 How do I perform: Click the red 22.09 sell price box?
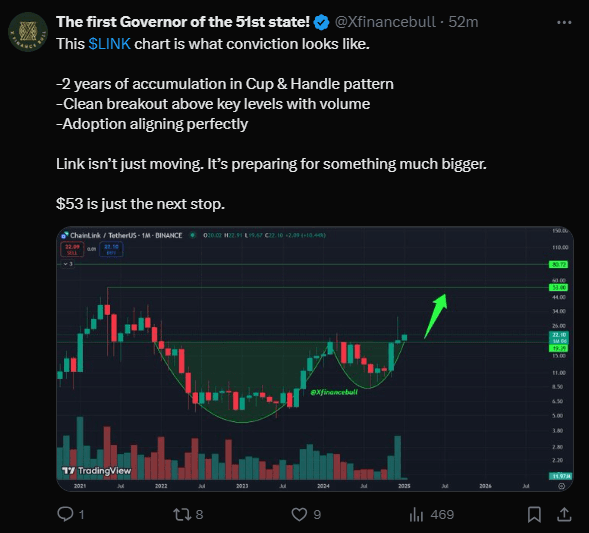72,249
